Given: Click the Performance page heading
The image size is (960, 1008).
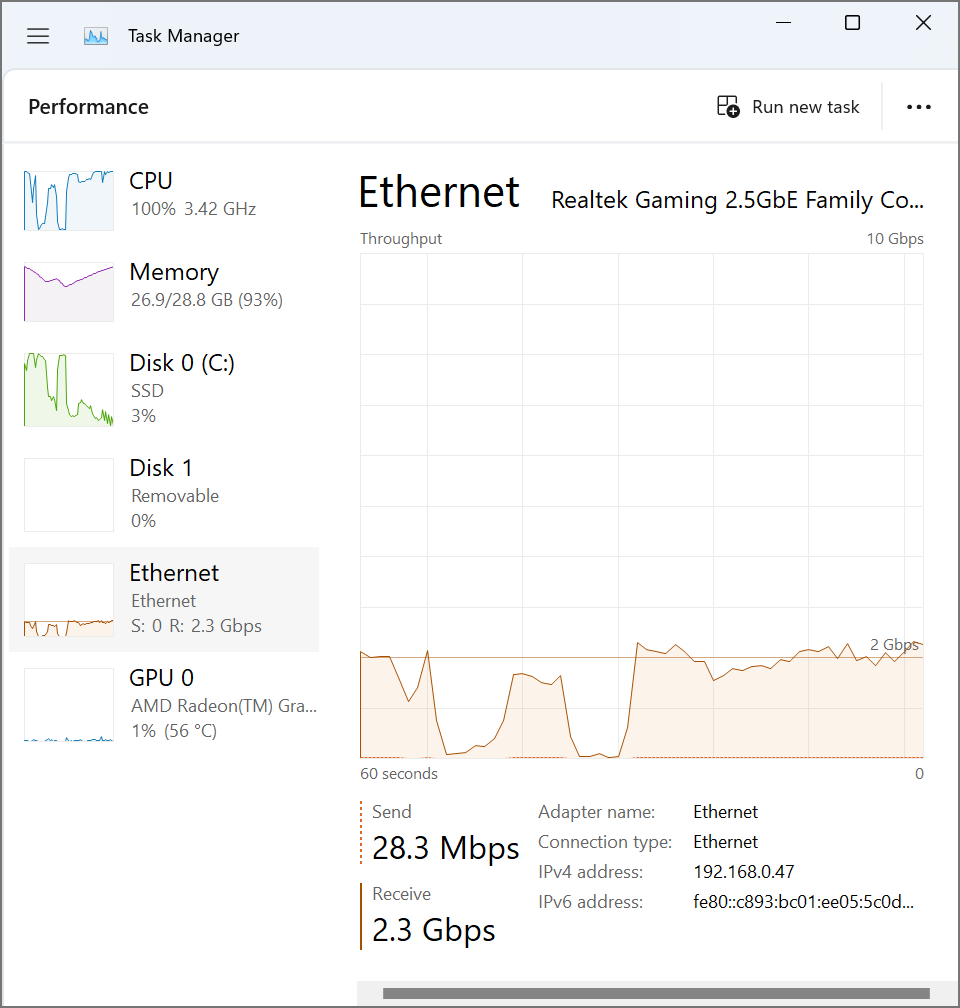Looking at the screenshot, I should pyautogui.click(x=89, y=107).
